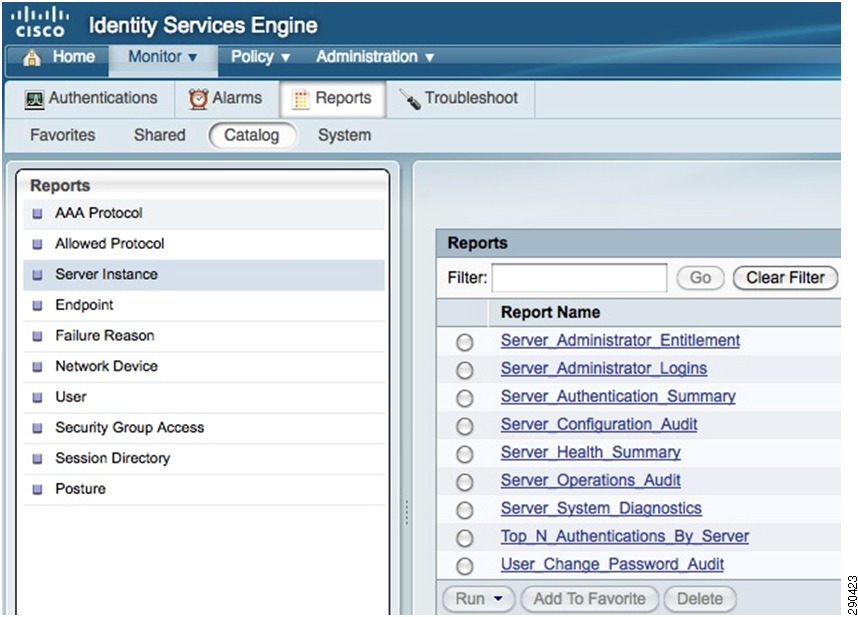Open Server_Authentication_Summary report link
The image size is (858, 617).
tap(618, 397)
